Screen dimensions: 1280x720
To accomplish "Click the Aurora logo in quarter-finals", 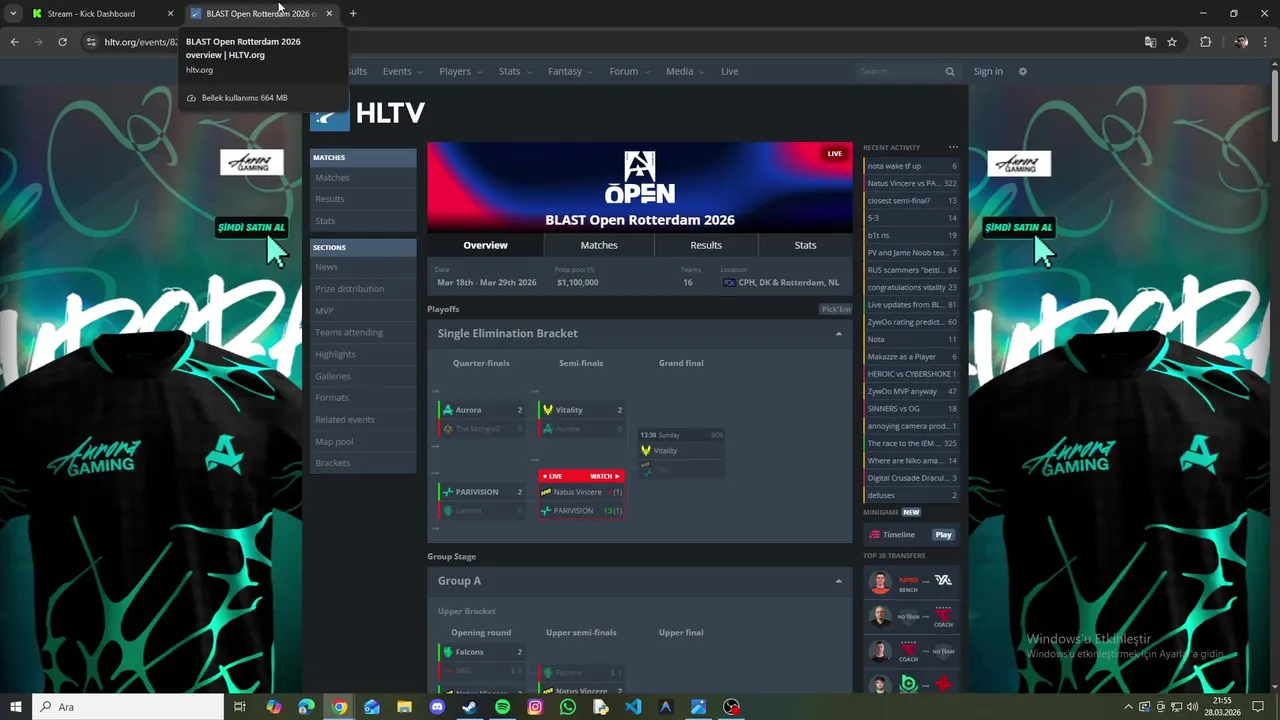I will 447,410.
